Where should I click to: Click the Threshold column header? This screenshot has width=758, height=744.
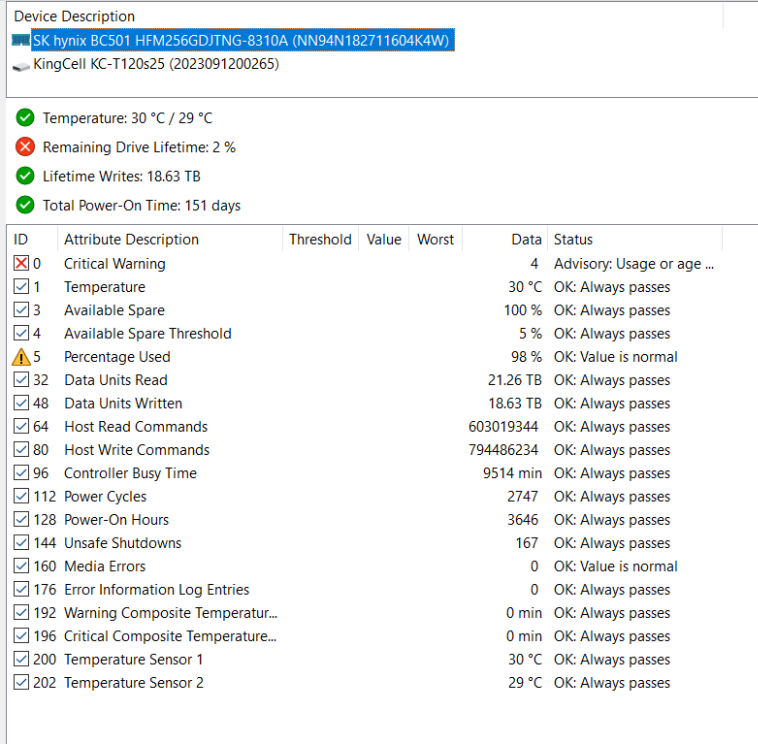click(321, 239)
